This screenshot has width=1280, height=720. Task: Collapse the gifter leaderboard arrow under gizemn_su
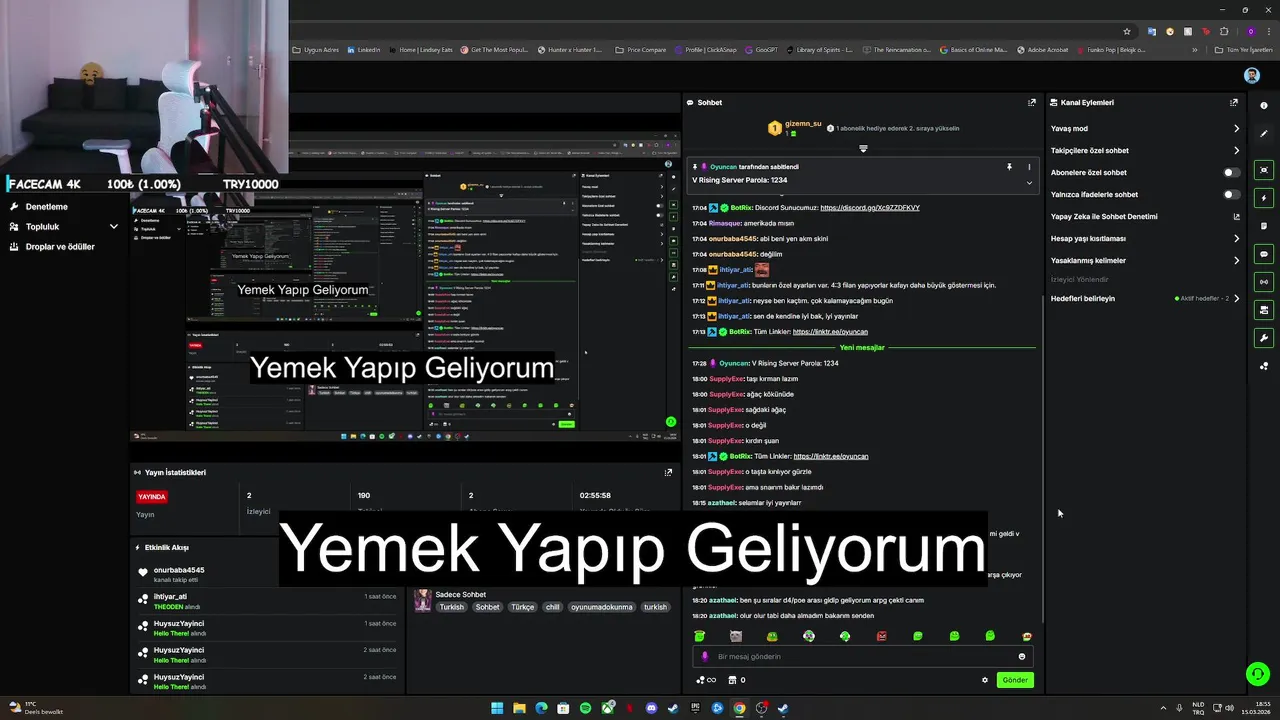pos(863,148)
